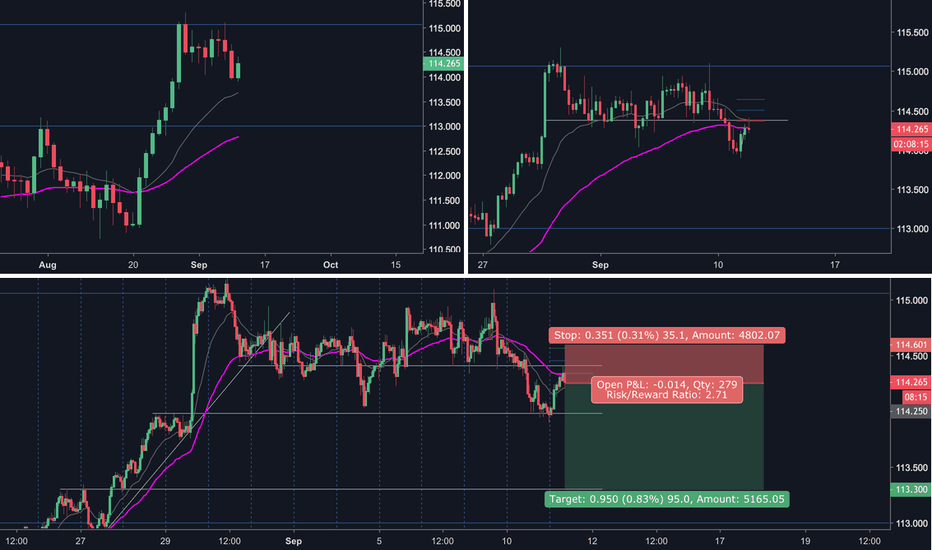Click the 27 date label on top-right chart
Viewport: 932px width, 550px height.
coord(482,265)
